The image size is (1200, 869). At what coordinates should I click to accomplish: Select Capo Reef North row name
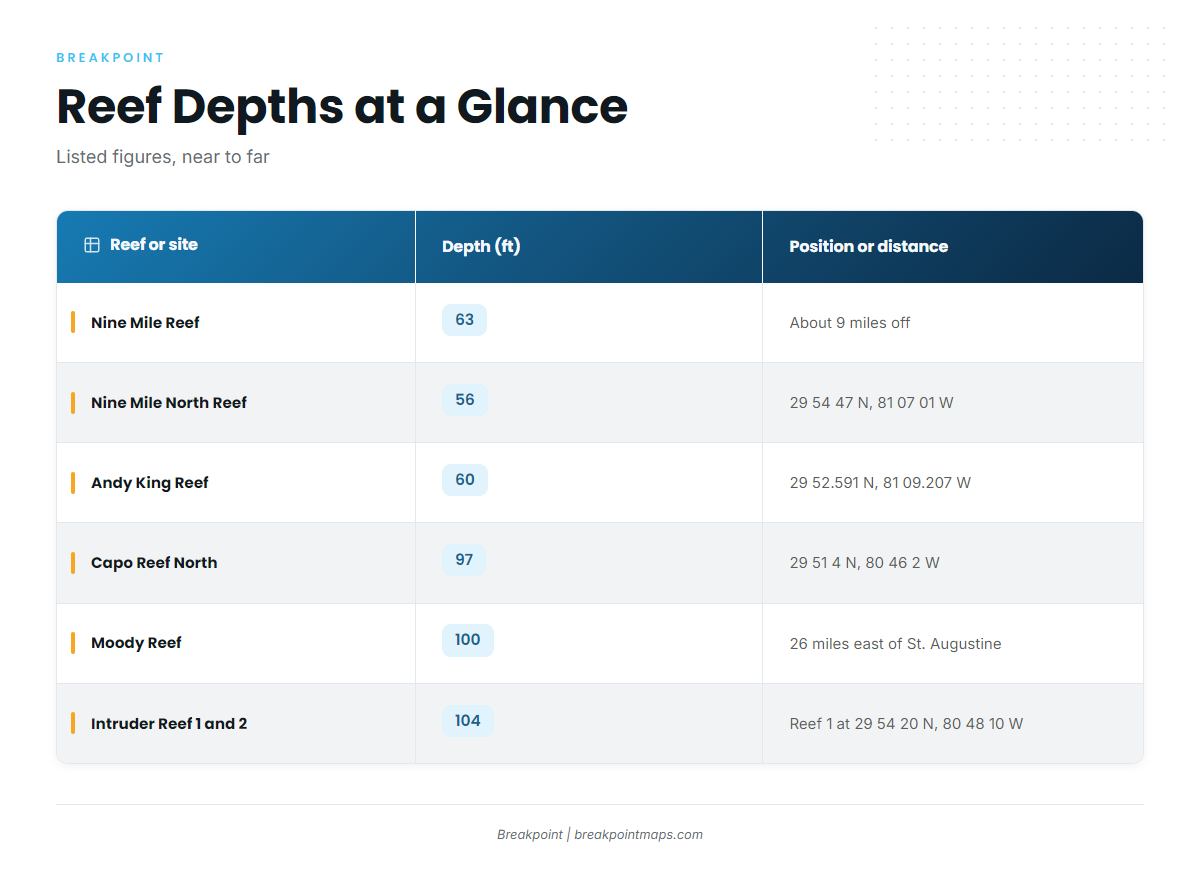pos(154,563)
